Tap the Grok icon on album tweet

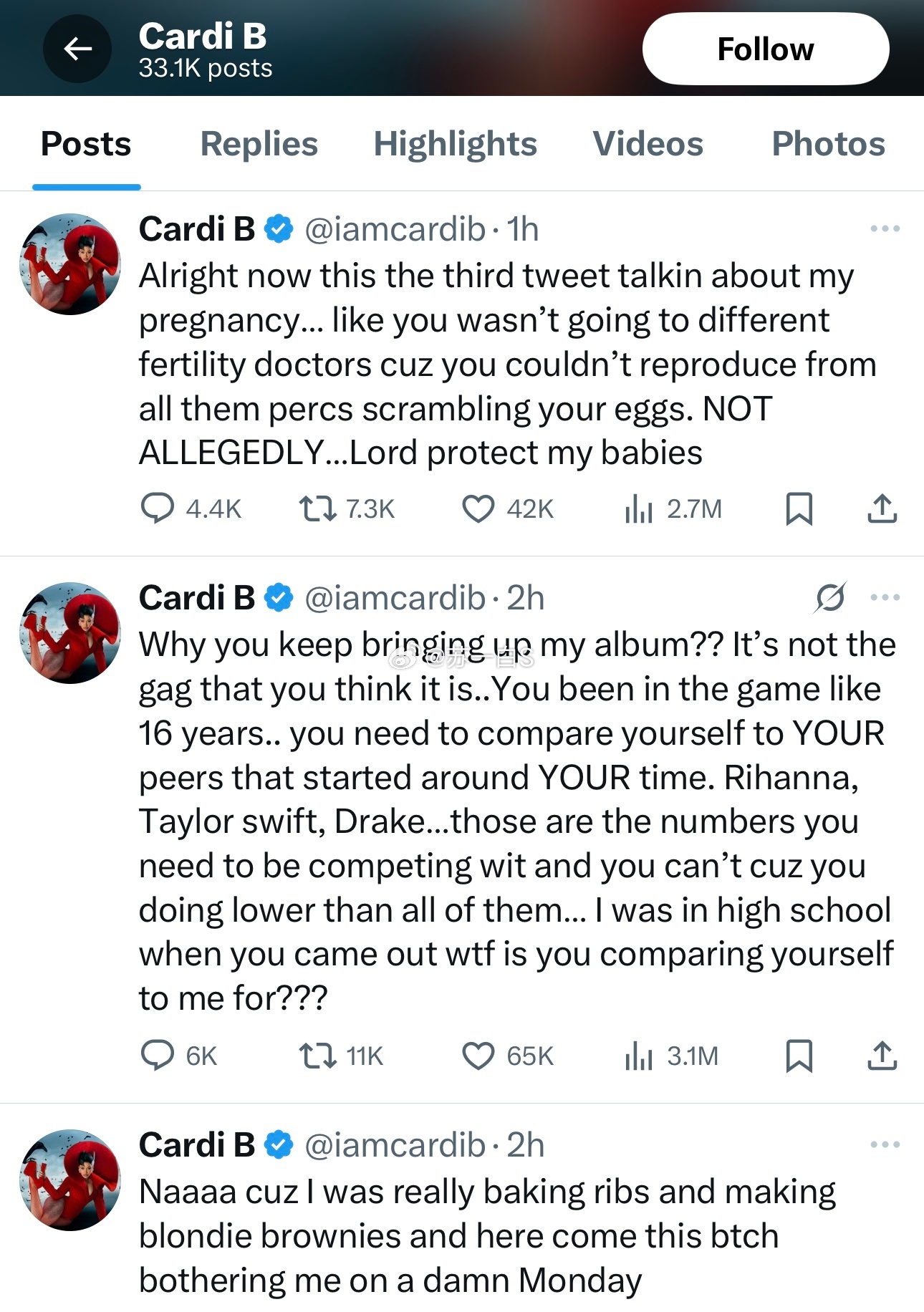(x=830, y=597)
